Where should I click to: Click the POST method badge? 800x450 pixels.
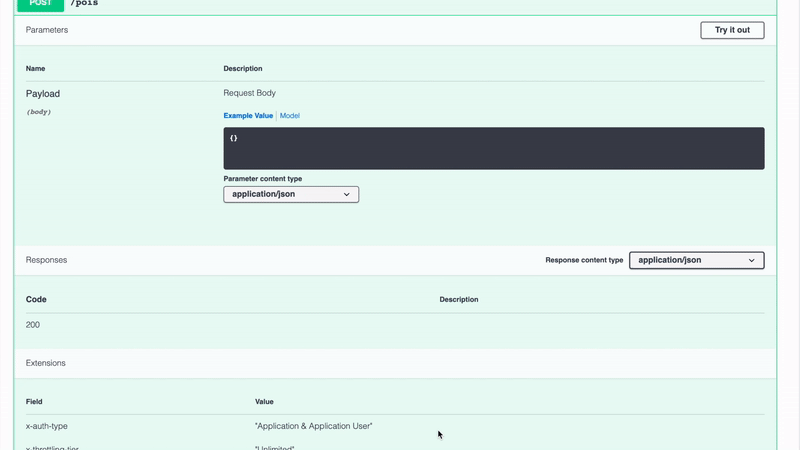[40, 4]
